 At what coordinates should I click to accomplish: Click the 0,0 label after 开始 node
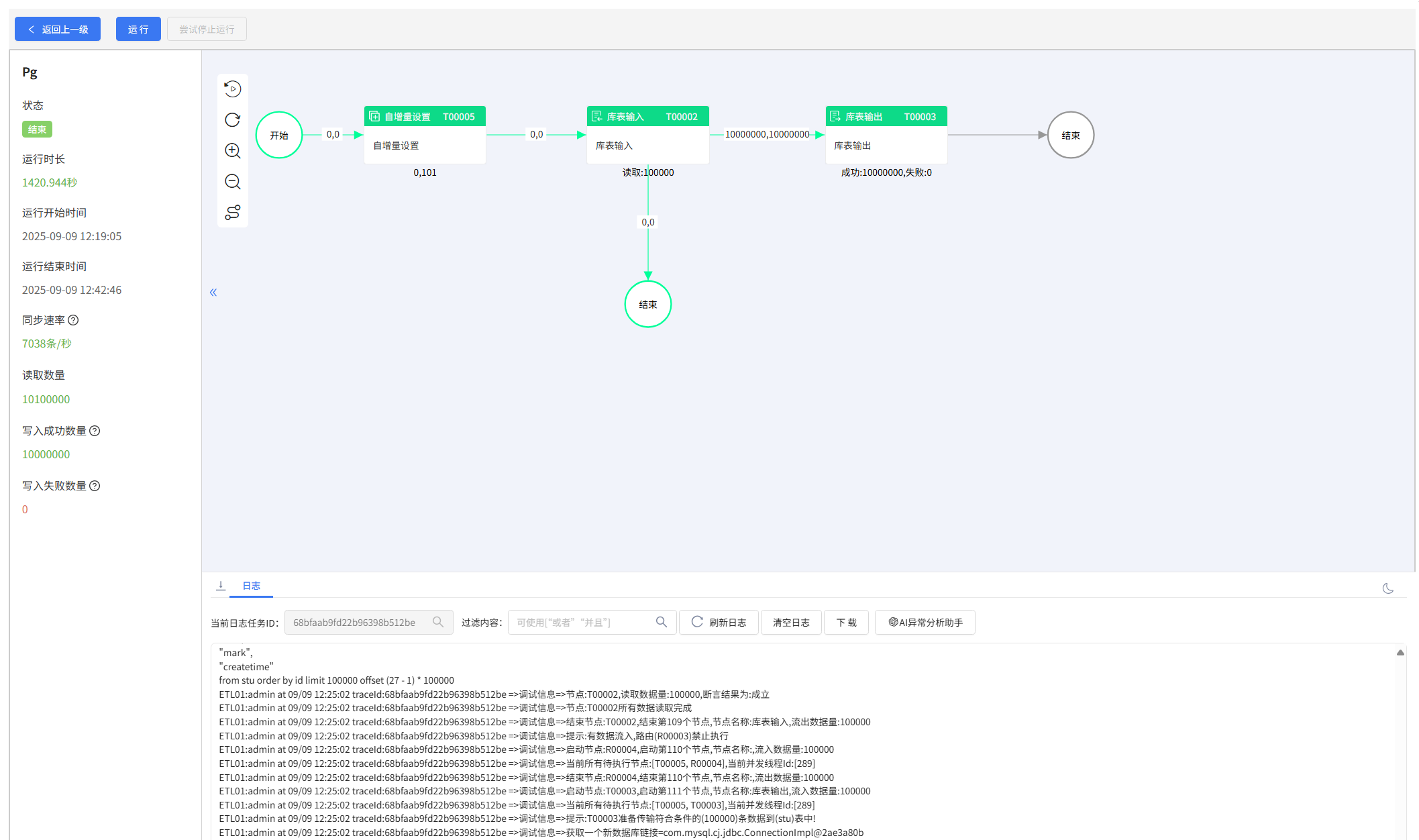333,134
